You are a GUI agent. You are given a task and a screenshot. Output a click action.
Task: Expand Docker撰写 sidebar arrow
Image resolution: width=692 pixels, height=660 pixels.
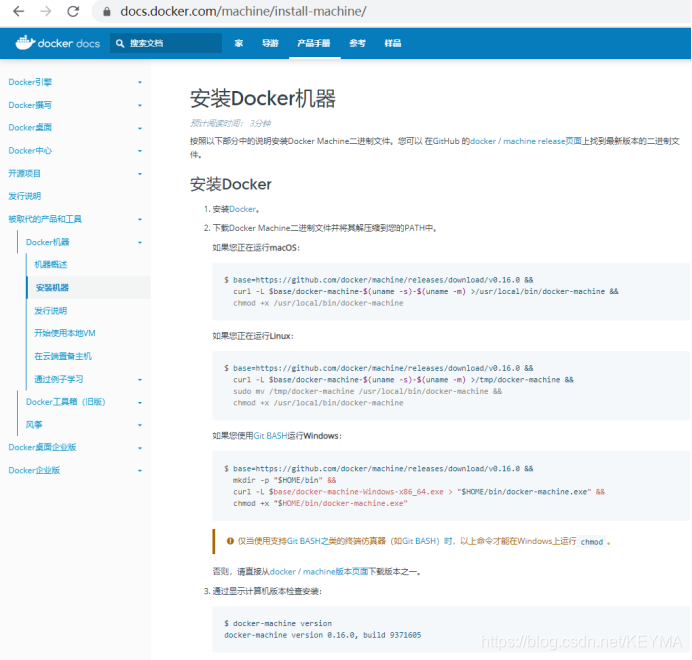coord(140,106)
